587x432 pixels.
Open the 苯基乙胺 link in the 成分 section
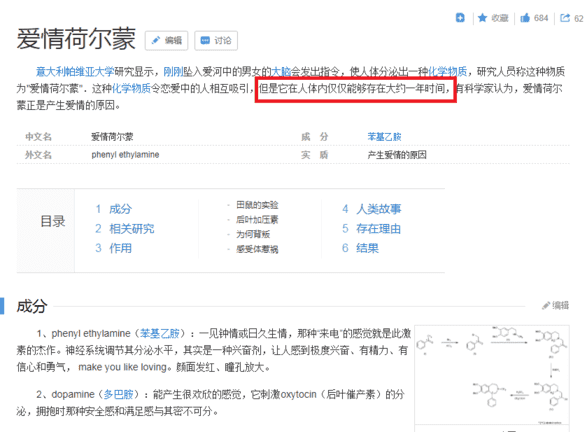[159, 333]
